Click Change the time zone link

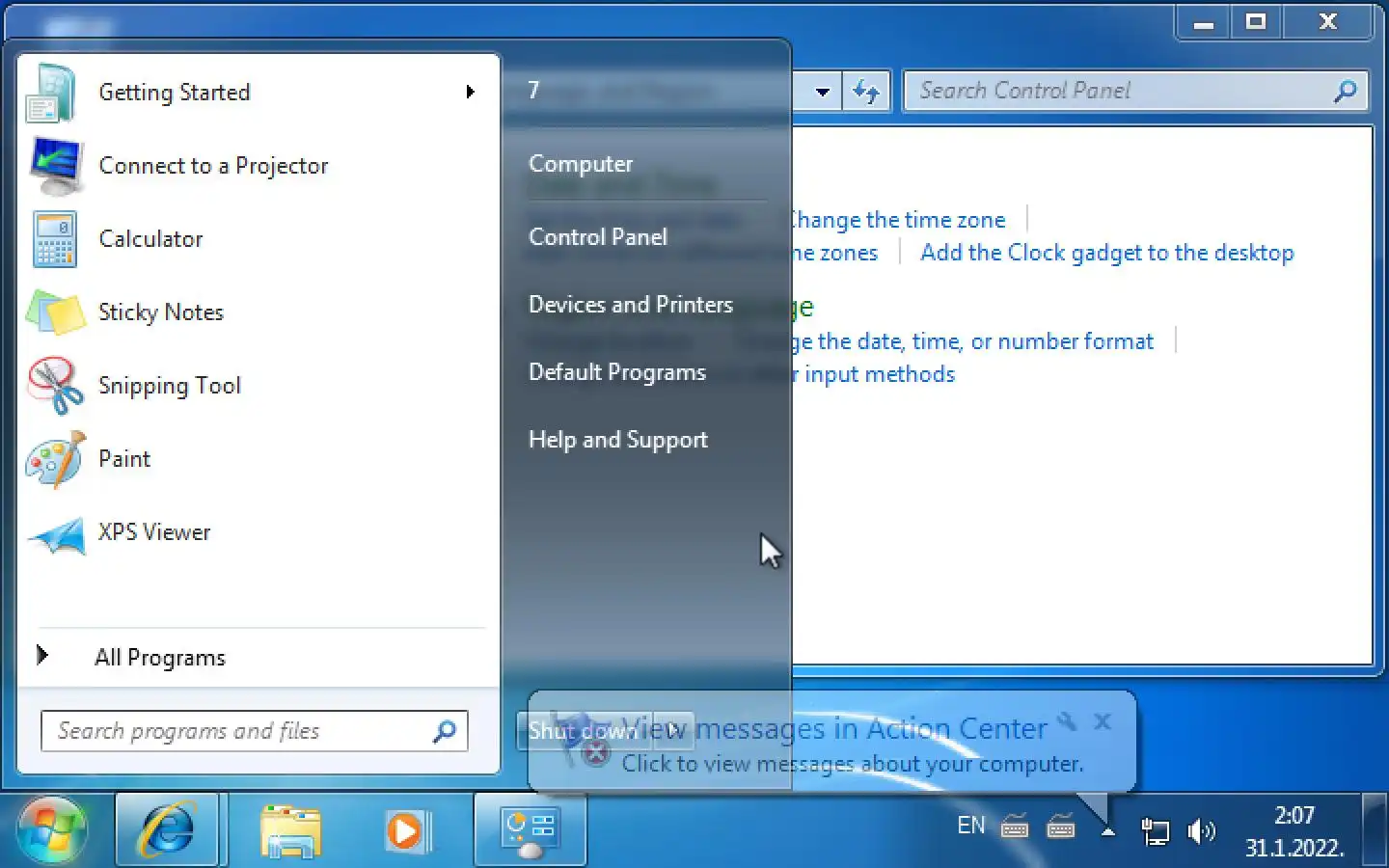[x=898, y=220]
